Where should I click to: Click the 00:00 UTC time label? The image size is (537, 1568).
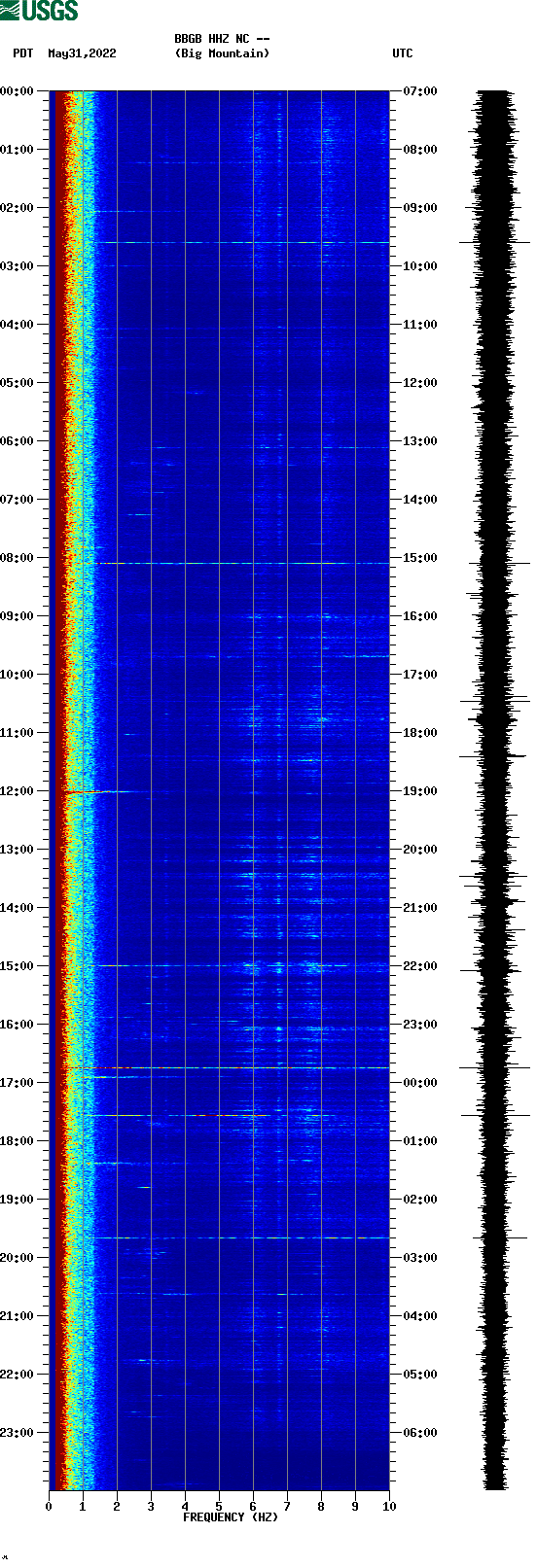pos(420,1083)
